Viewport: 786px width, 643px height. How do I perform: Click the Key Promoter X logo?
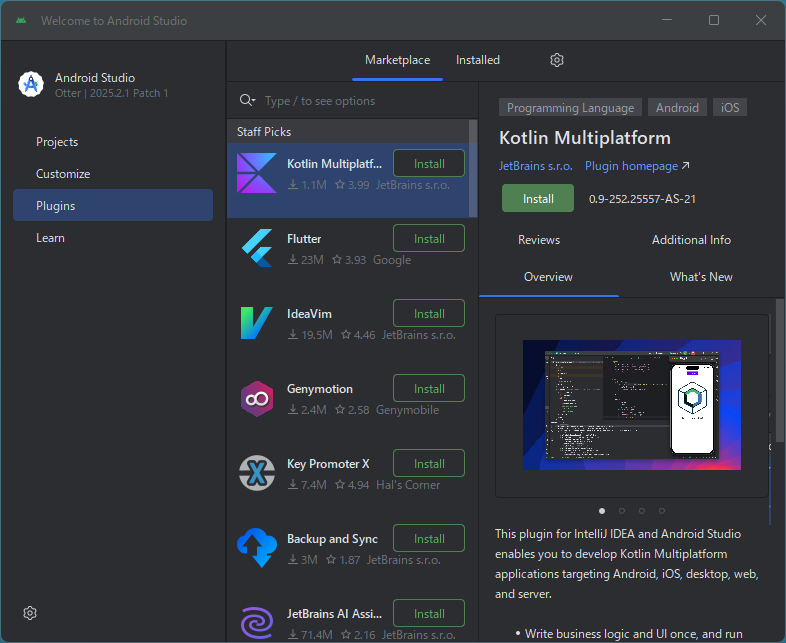point(257,473)
